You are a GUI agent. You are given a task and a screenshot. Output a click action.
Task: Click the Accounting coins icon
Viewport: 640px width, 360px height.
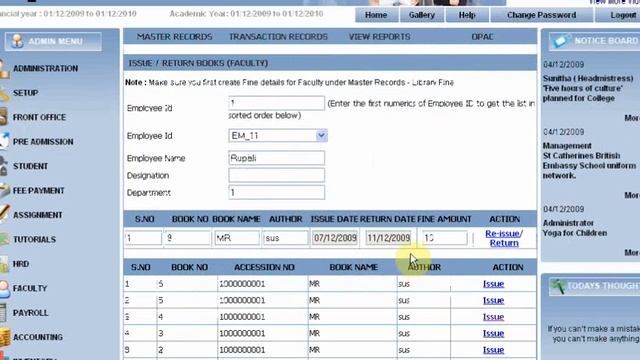(x=5, y=337)
